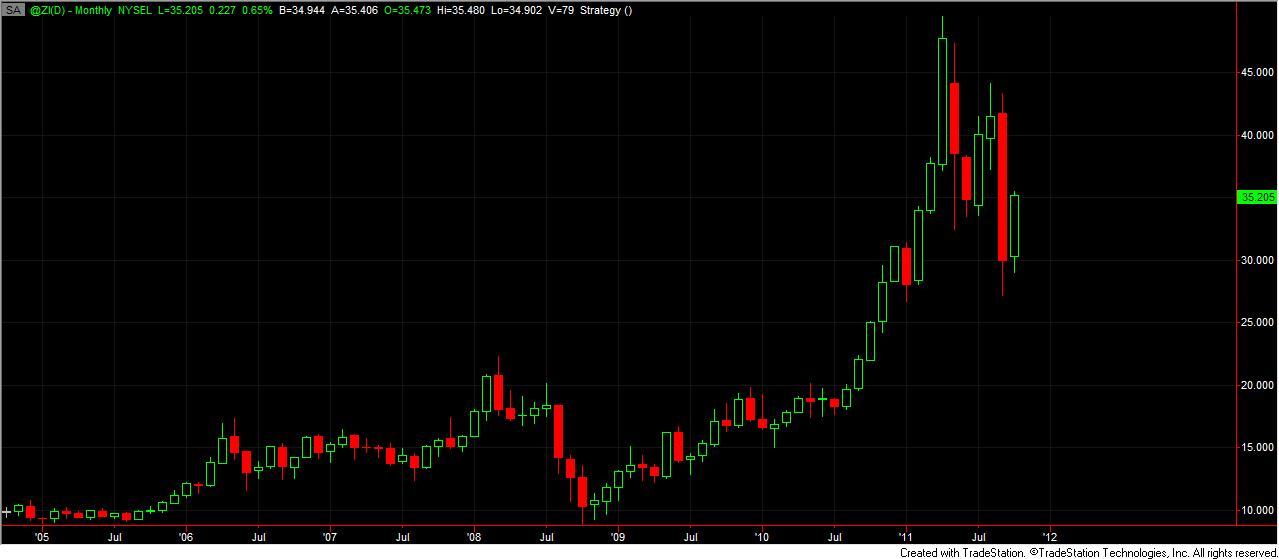Click the '06 year label on time axis
Viewport: 1279px width, 559px height.
click(x=185, y=536)
